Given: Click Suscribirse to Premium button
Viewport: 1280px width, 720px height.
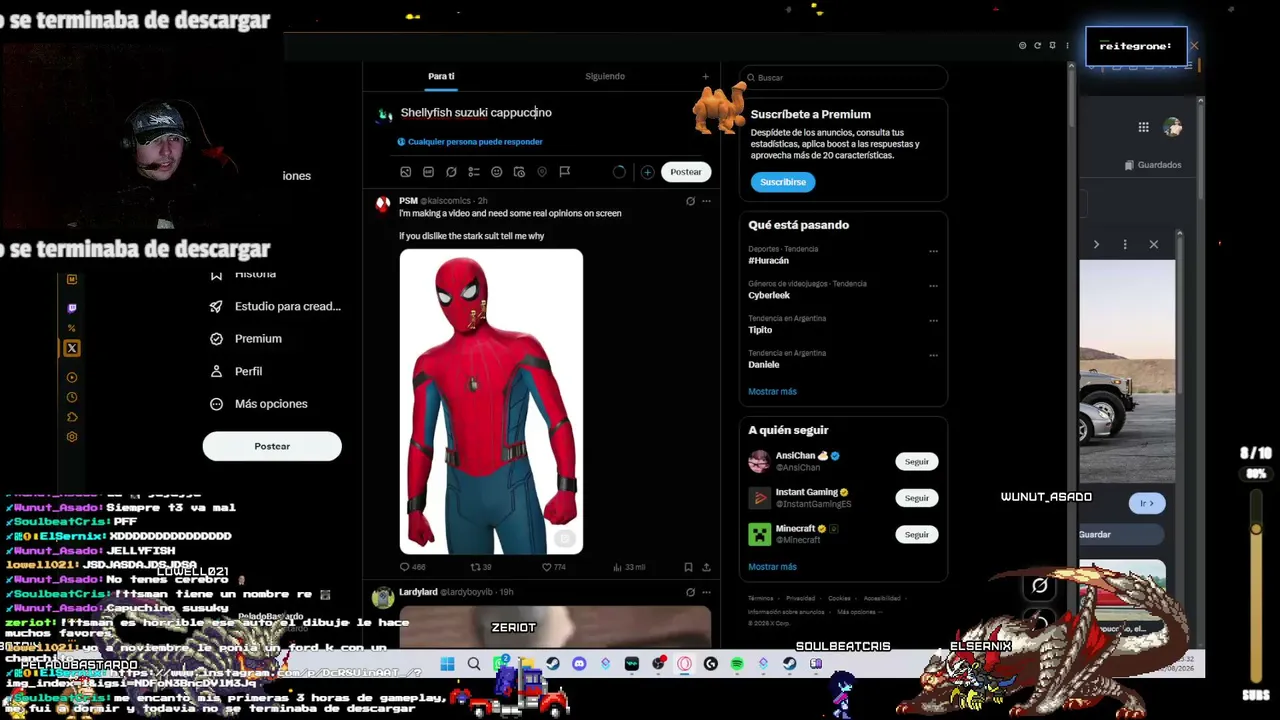Looking at the screenshot, I should pos(783,182).
